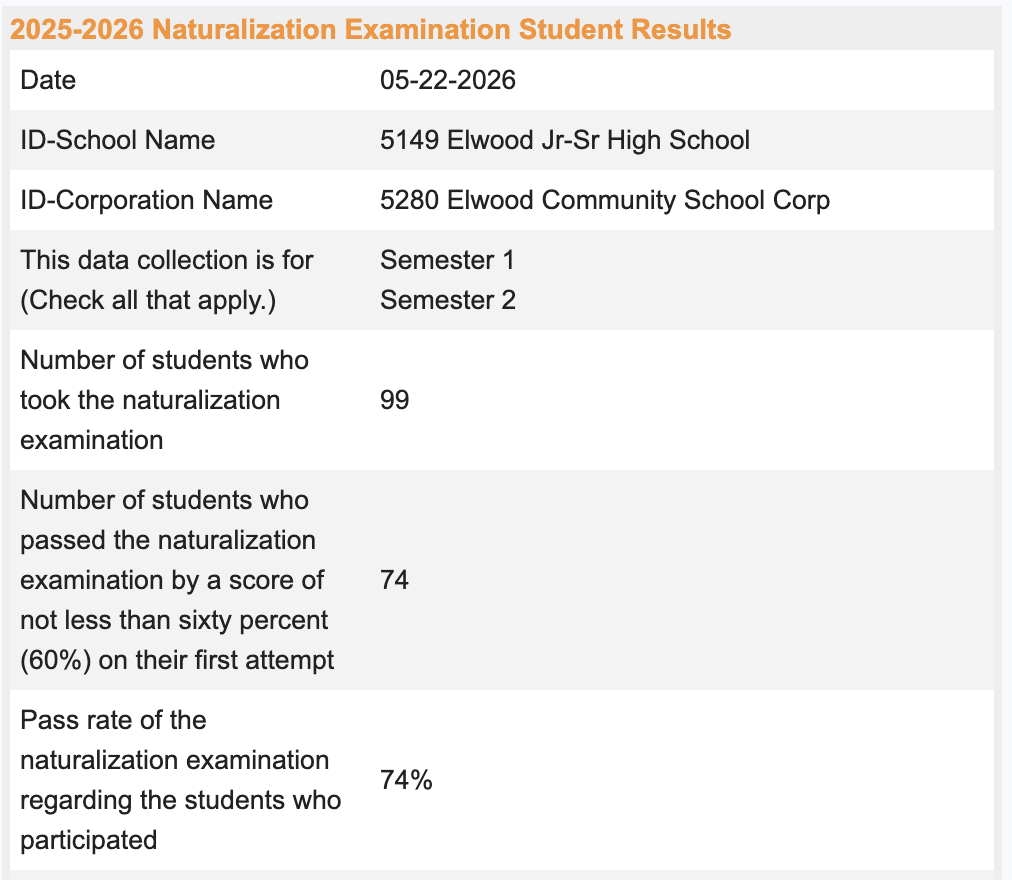Viewport: 1012px width, 880px height.
Task: Select the Semester 1 entry
Action: pos(447,260)
